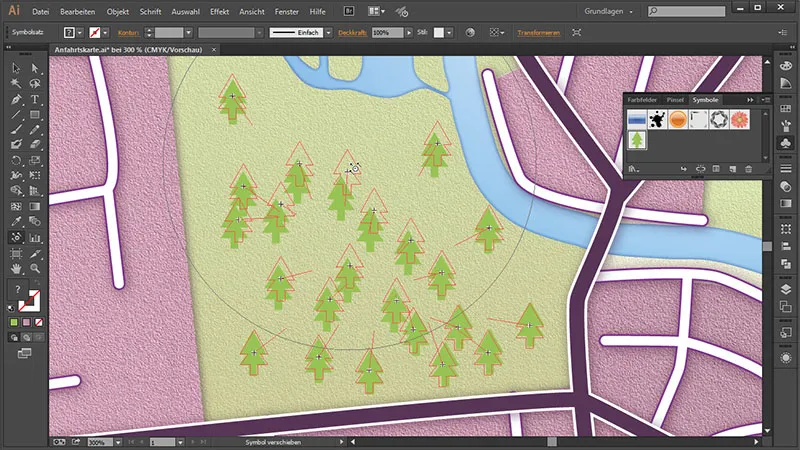The width and height of the screenshot is (800, 450).
Task: Open the Datei menu
Action: 41,11
